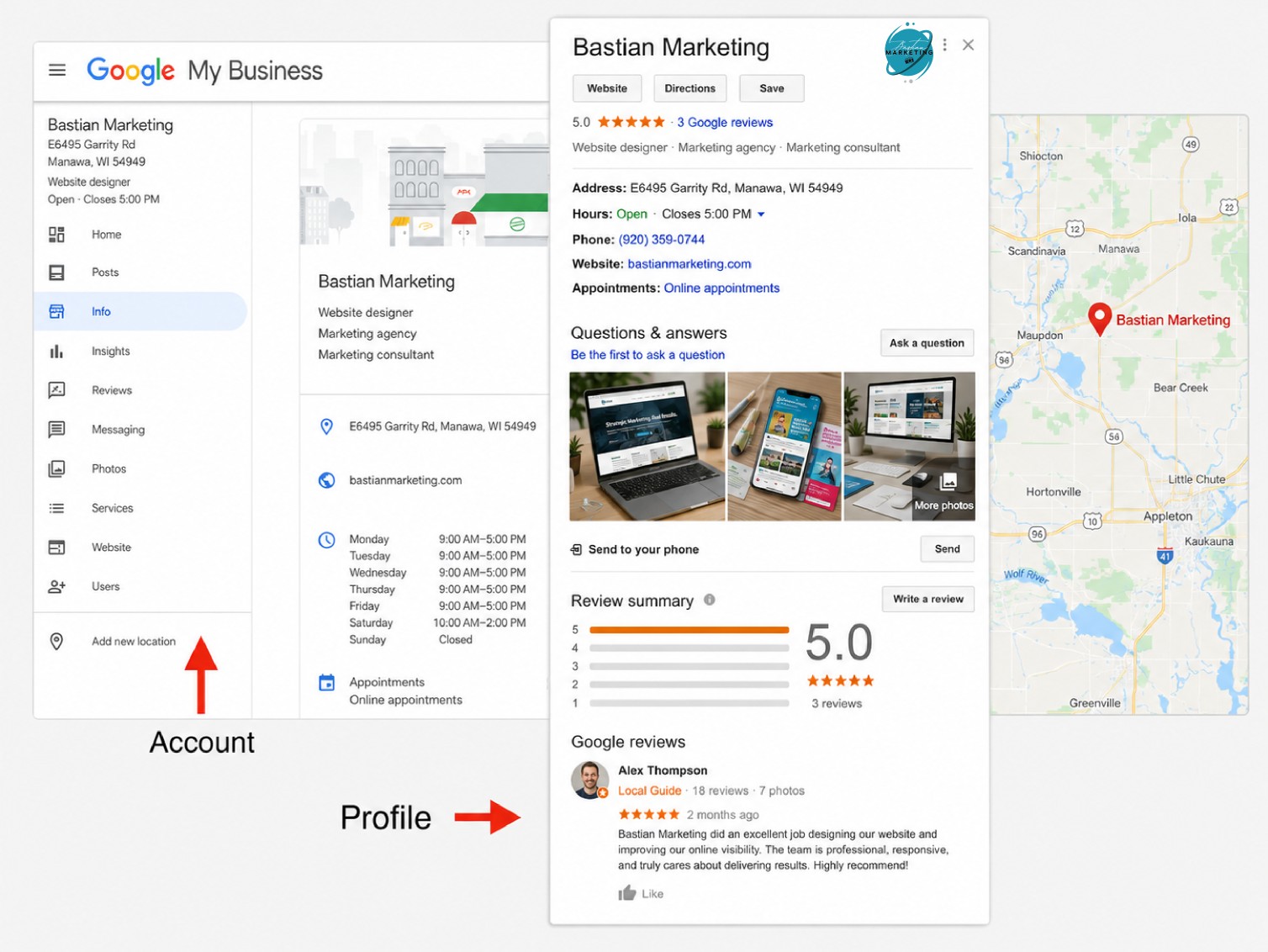Click the Ask a question button
Viewport: 1268px width, 952px height.
tap(927, 343)
